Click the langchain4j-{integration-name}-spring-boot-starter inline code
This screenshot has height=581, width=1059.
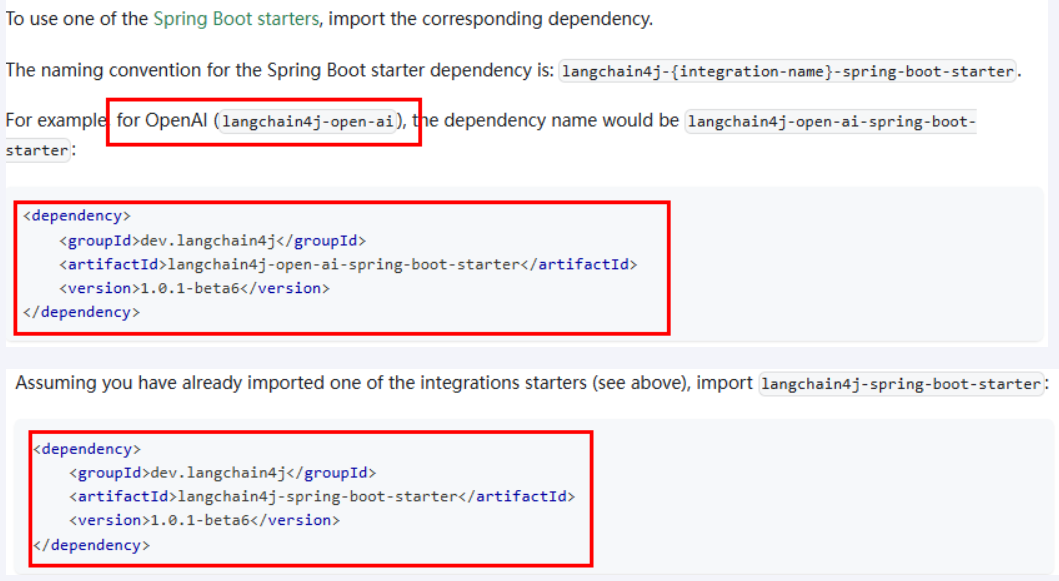tap(788, 71)
